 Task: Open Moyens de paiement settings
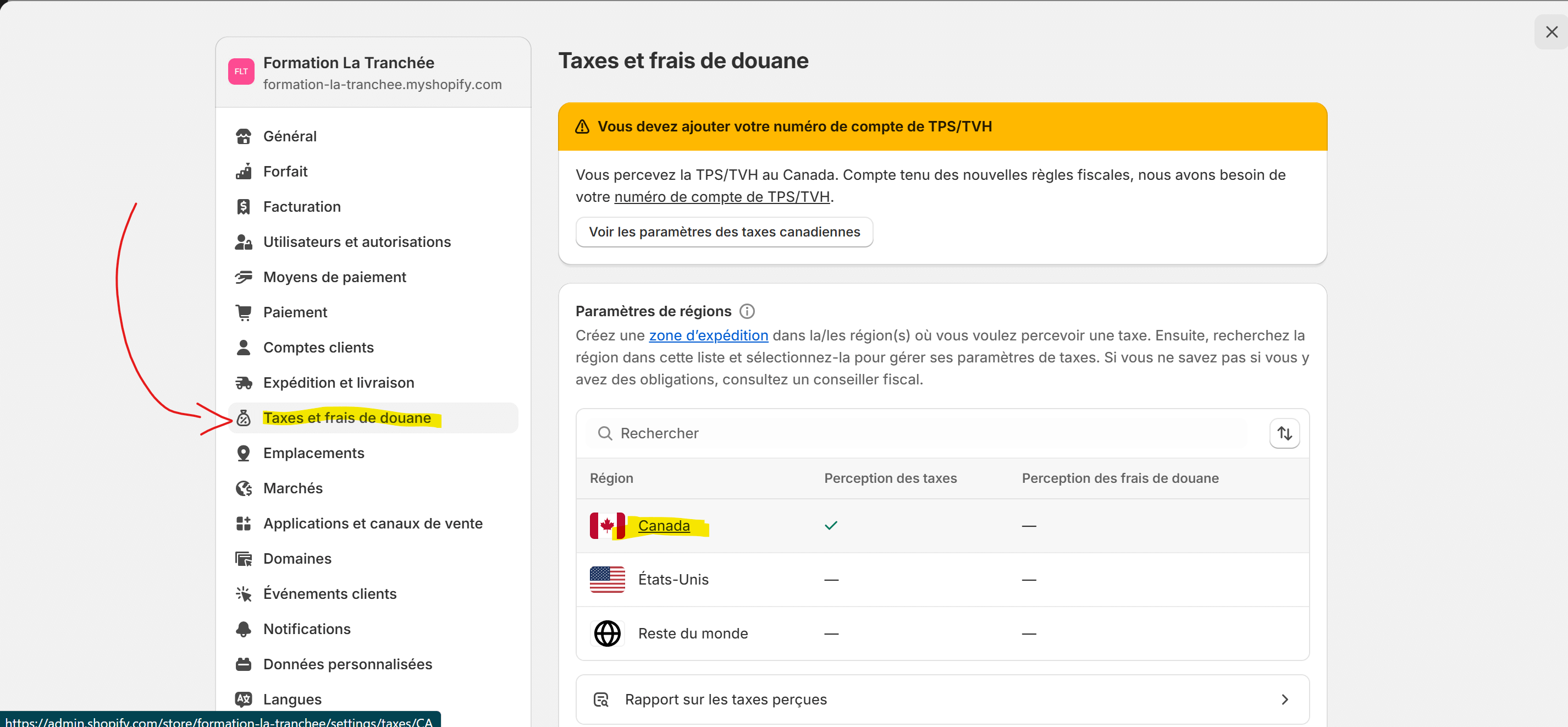(334, 277)
